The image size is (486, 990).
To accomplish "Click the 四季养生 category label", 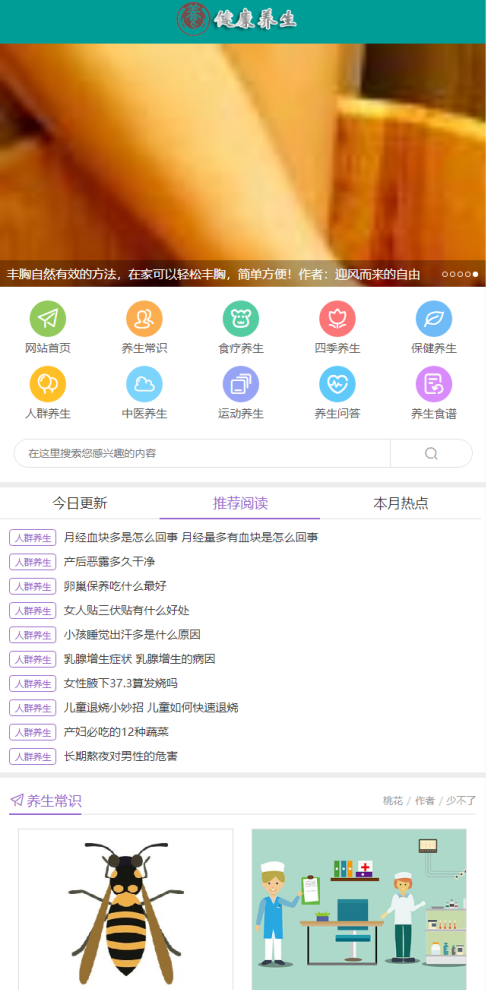I will (338, 349).
